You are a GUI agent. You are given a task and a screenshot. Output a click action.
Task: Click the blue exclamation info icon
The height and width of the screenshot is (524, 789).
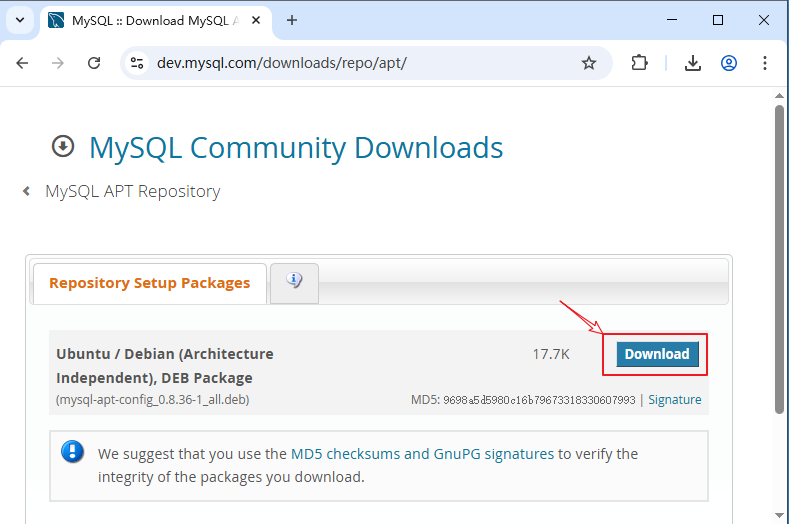(72, 452)
